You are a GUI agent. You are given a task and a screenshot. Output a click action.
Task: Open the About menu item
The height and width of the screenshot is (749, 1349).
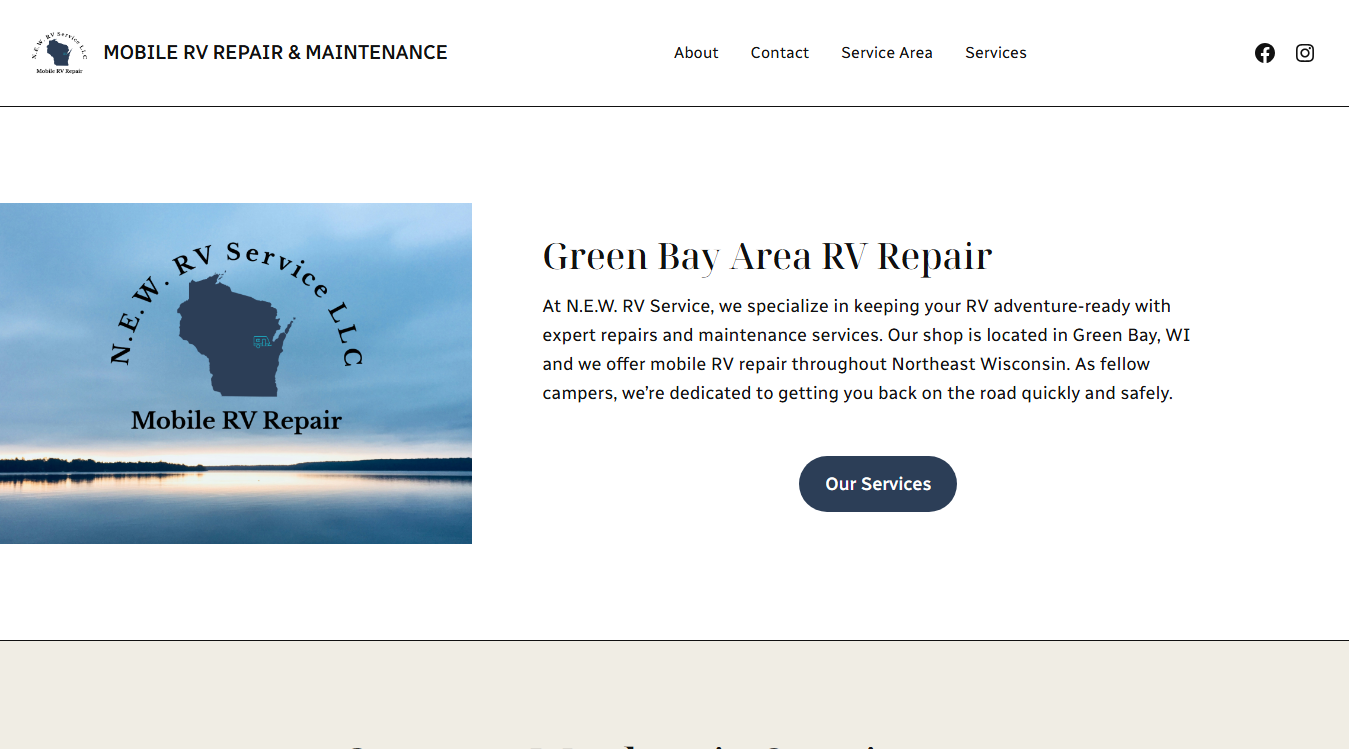[x=696, y=53]
